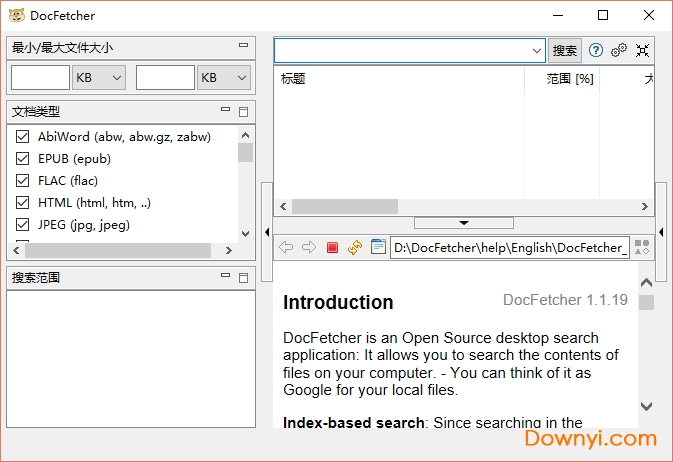The width and height of the screenshot is (673, 462).
Task: Open the help manual icon
Action: tap(595, 51)
